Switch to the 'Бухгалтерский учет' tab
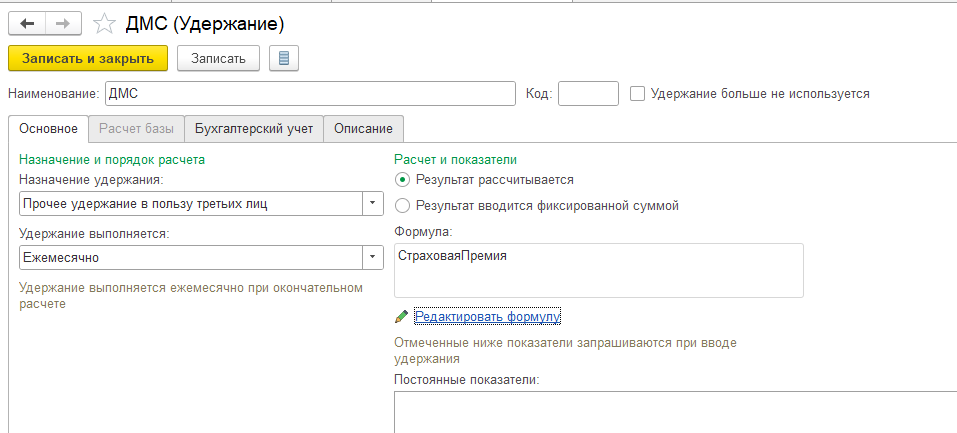The width and height of the screenshot is (957, 433). pos(254,129)
